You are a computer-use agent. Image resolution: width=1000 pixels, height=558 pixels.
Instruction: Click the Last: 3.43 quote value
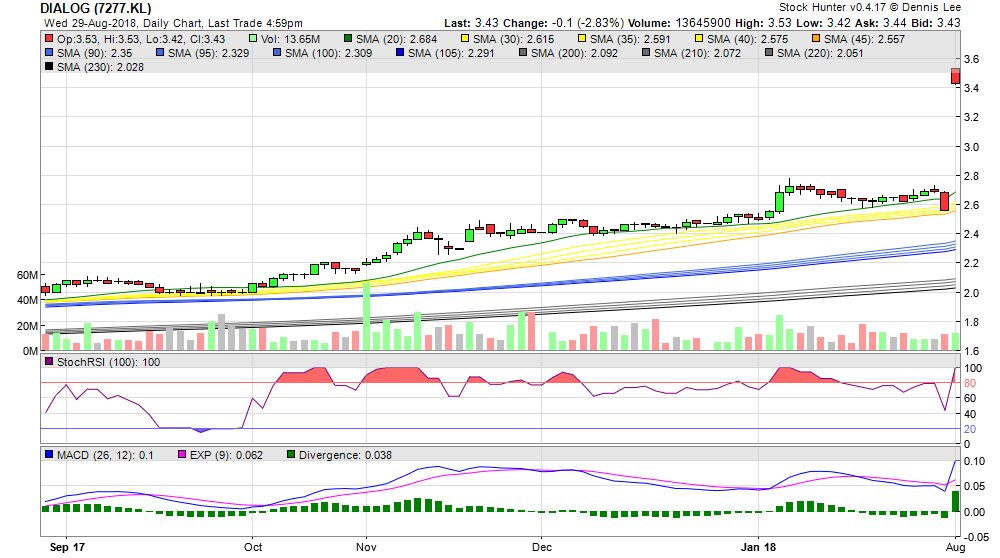472,23
